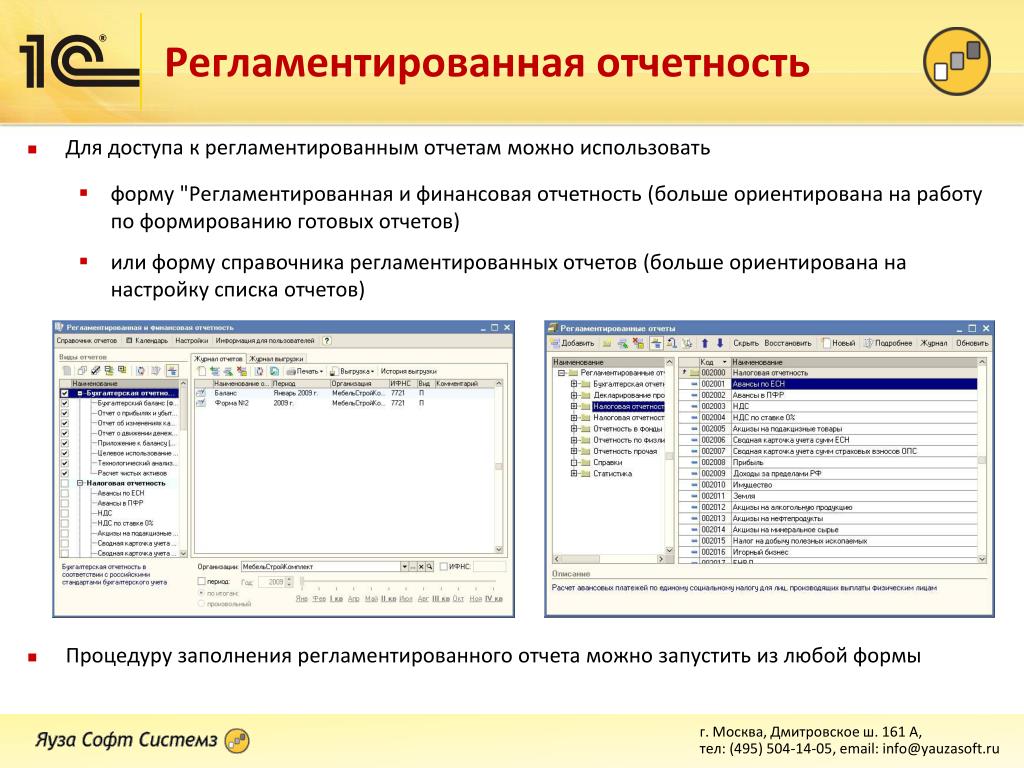
Task: Click the Новый toolbar button
Action: (839, 343)
